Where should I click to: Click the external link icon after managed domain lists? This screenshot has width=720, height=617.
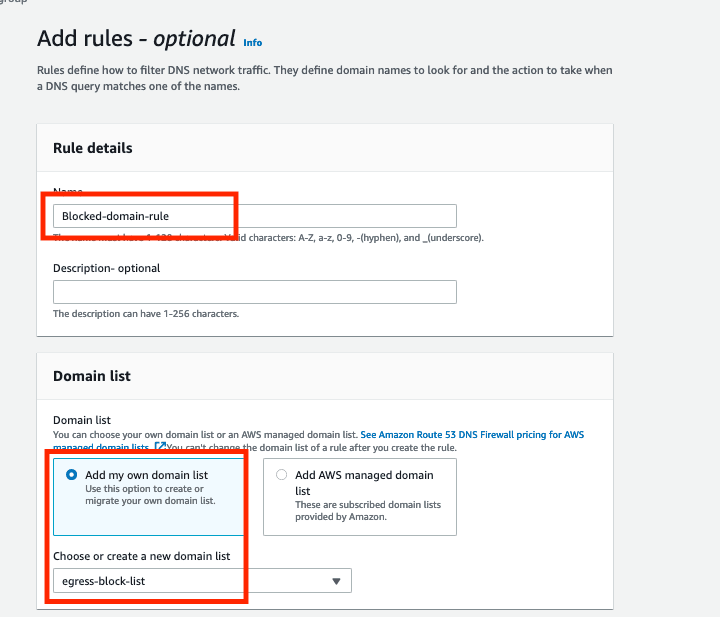160,446
